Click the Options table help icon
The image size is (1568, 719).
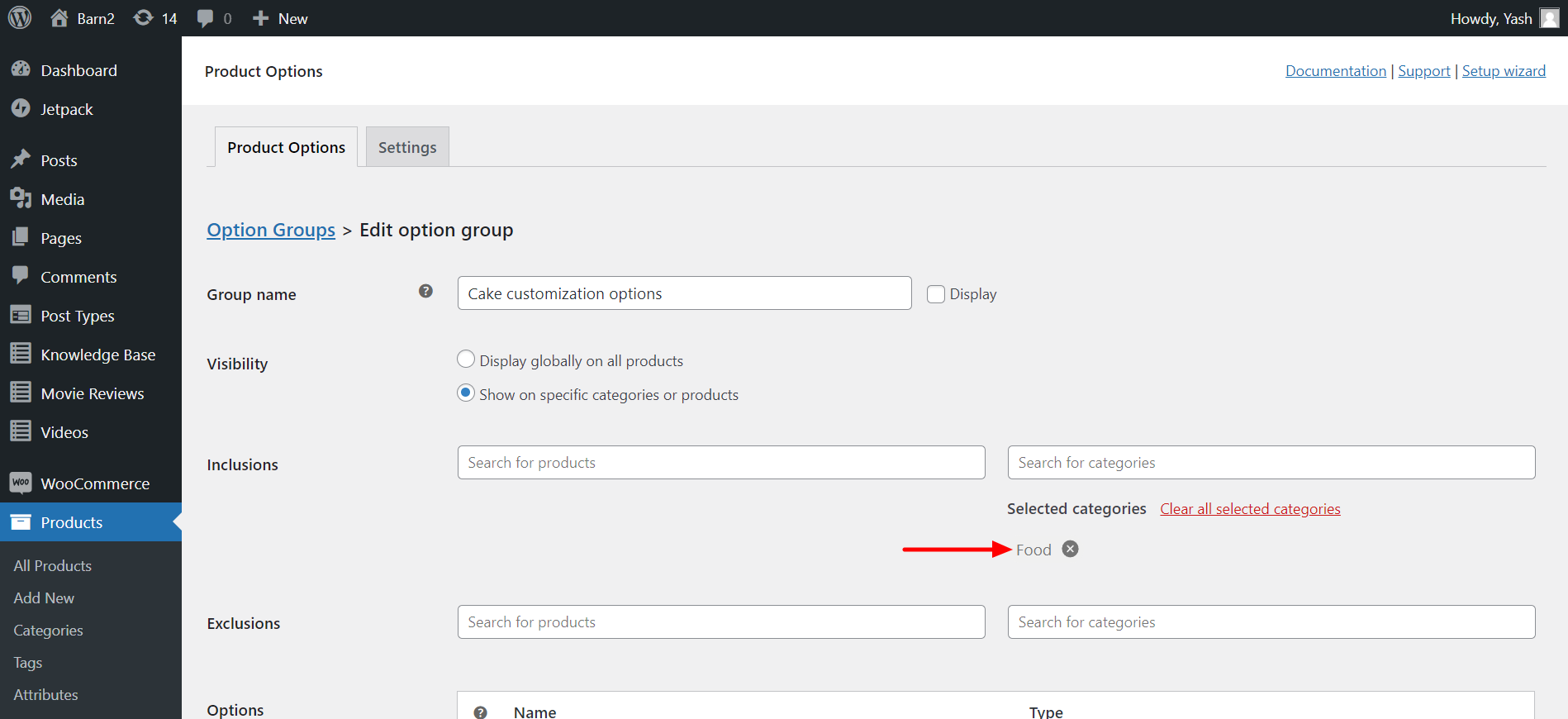tap(480, 712)
